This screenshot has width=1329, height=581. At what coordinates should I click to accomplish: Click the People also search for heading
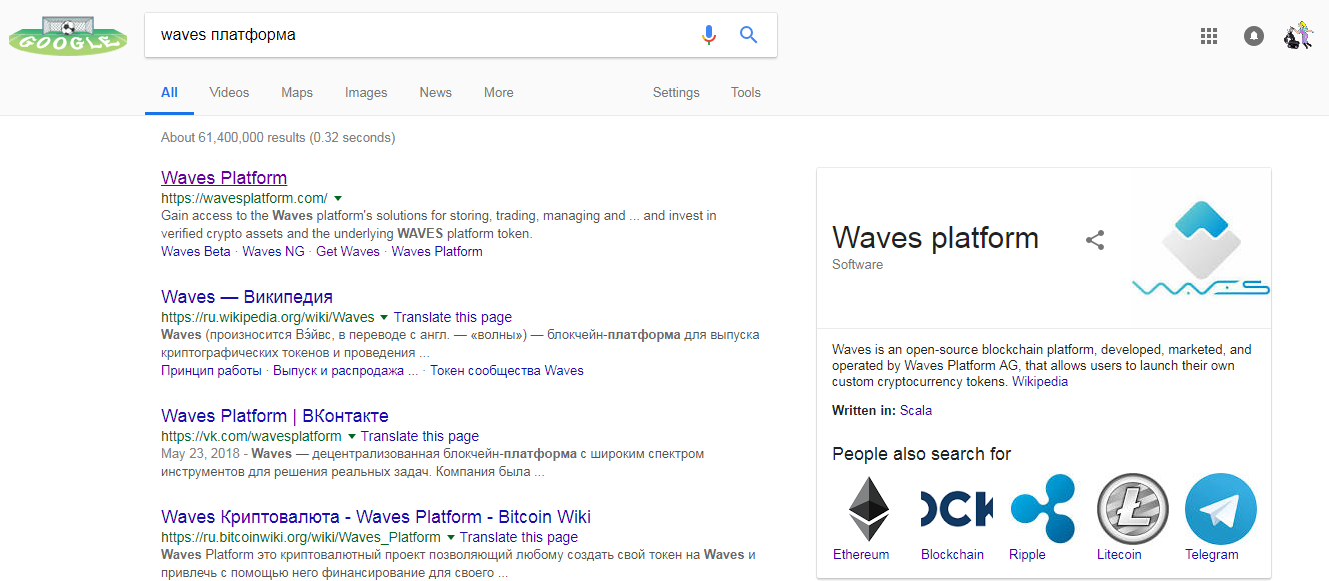click(921, 454)
